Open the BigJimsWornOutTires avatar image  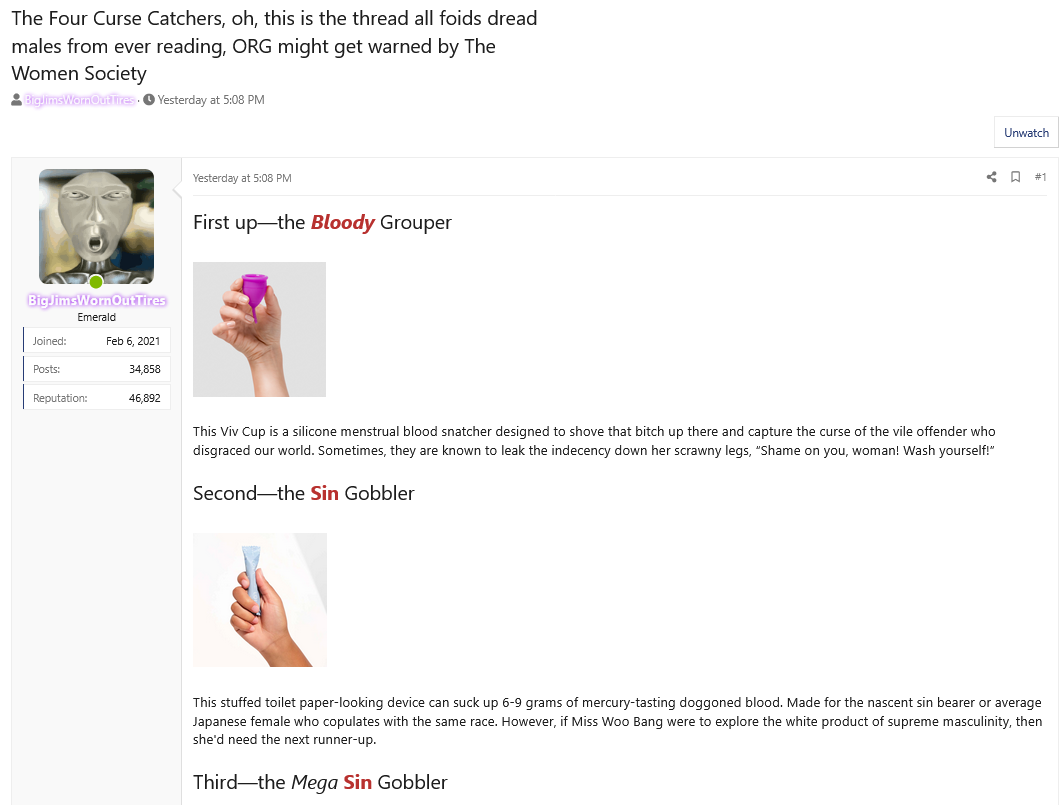(97, 226)
